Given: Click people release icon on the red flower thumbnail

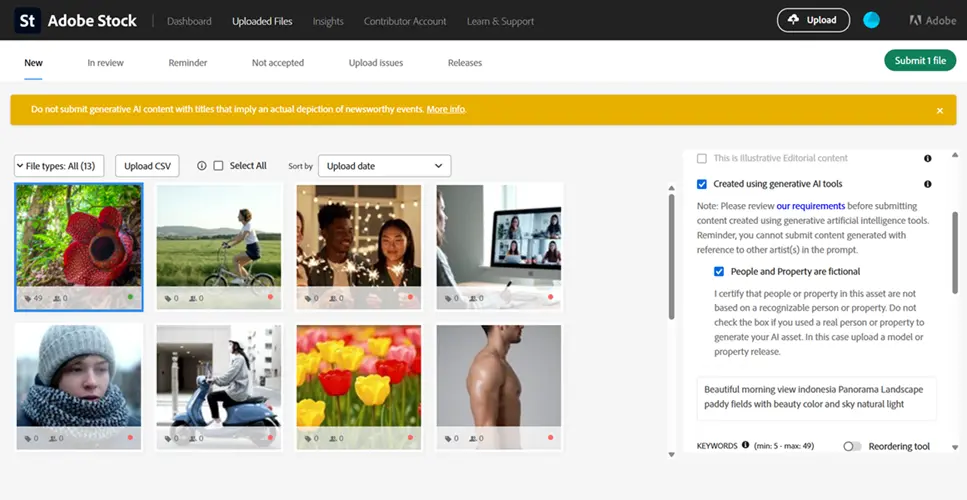Looking at the screenshot, I should click(57, 298).
